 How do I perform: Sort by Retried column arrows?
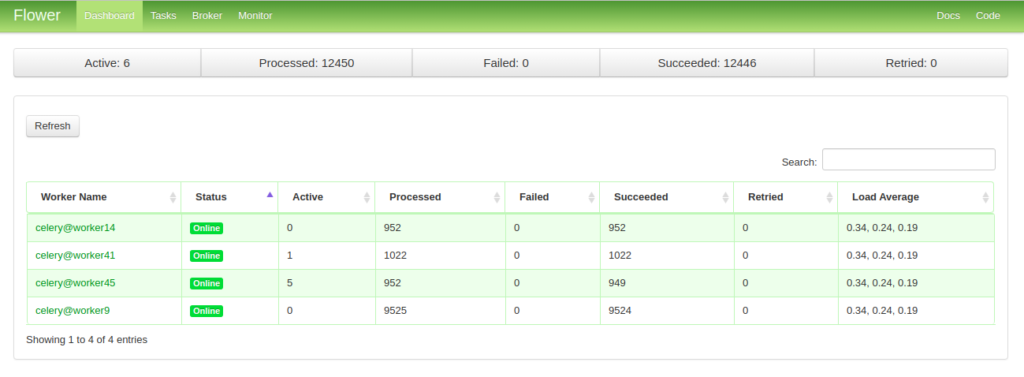tap(830, 197)
